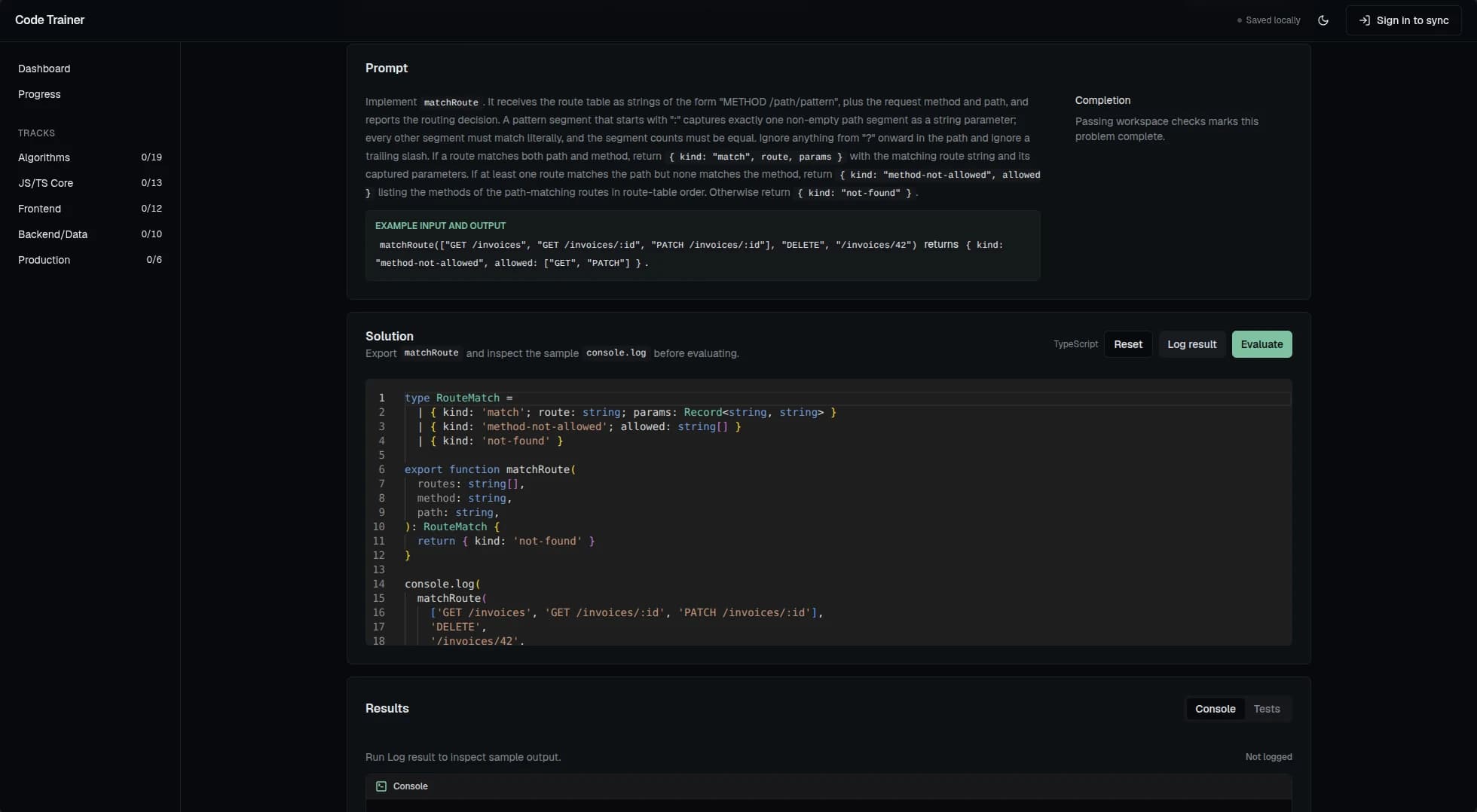Click the console.log( line in editor
The width and height of the screenshot is (1477, 812).
coord(442,584)
